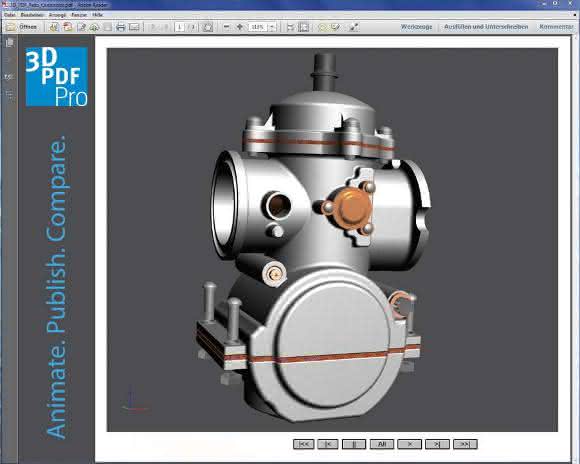This screenshot has height=464, width=580.
Task: Click the 3D PDF Pro logo
Action: 57,77
